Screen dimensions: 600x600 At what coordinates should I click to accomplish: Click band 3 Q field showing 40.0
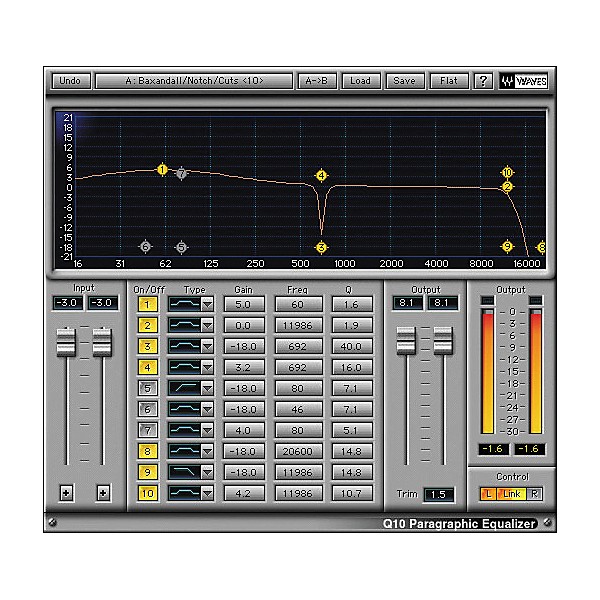coord(351,347)
